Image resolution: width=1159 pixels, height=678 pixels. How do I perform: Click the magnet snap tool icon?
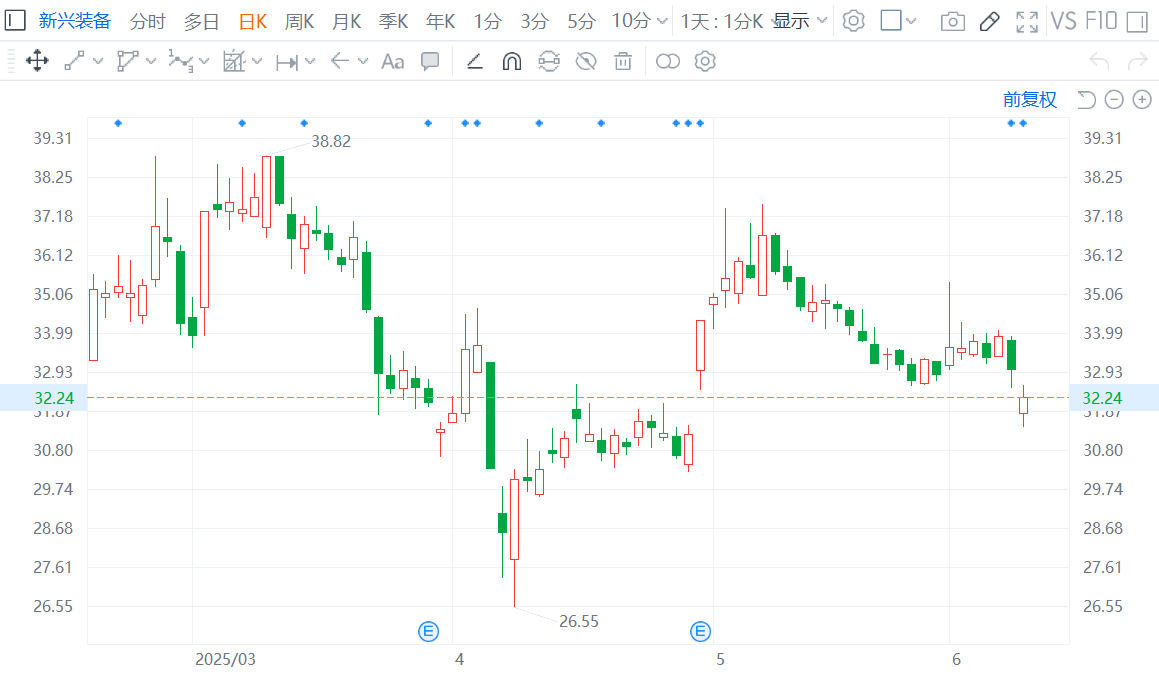click(x=511, y=62)
